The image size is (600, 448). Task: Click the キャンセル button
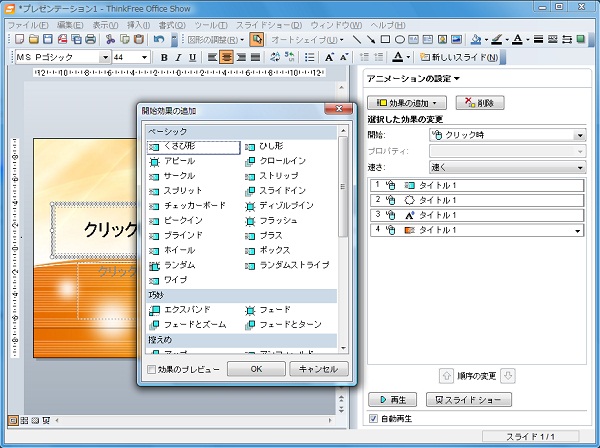tap(319, 369)
